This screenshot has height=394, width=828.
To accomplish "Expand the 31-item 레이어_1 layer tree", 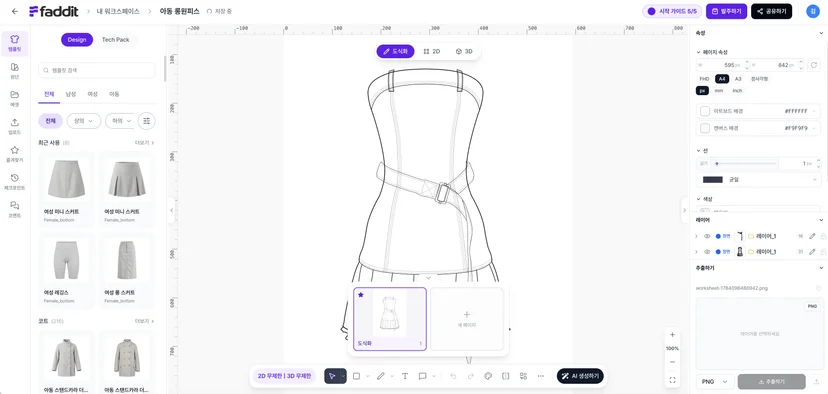I will 696,251.
